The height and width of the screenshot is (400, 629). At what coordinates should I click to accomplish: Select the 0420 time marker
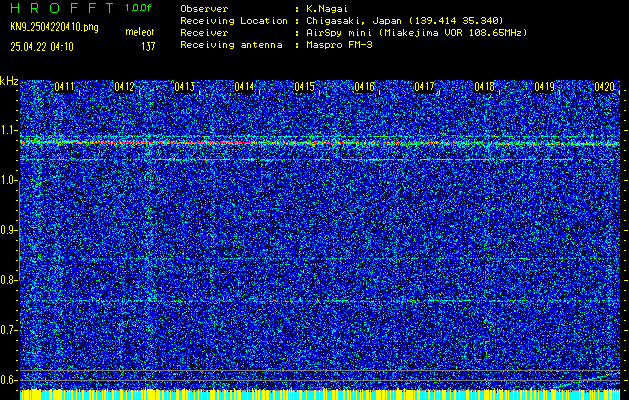(605, 87)
